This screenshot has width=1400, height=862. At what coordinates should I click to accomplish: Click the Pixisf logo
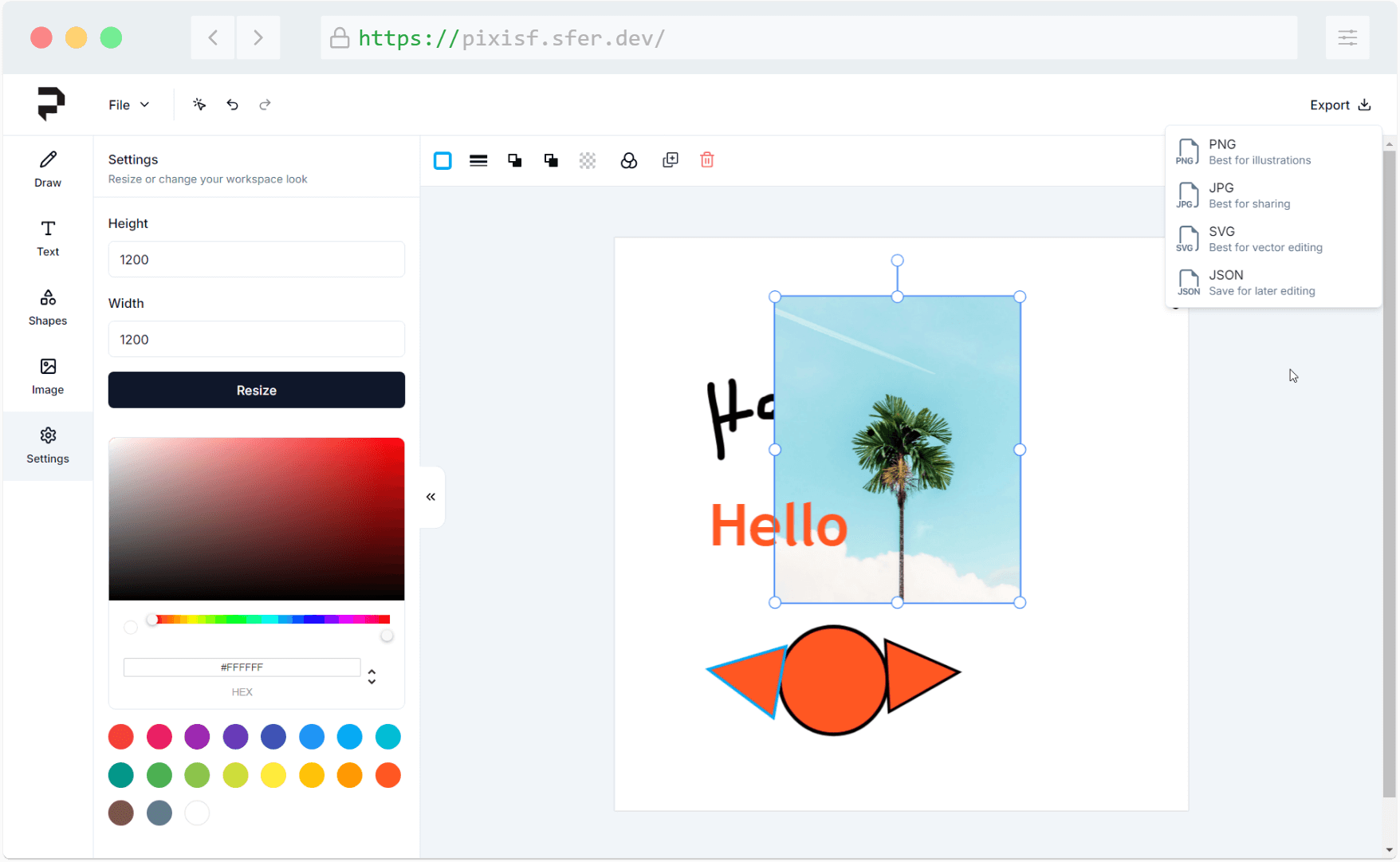pos(51,104)
